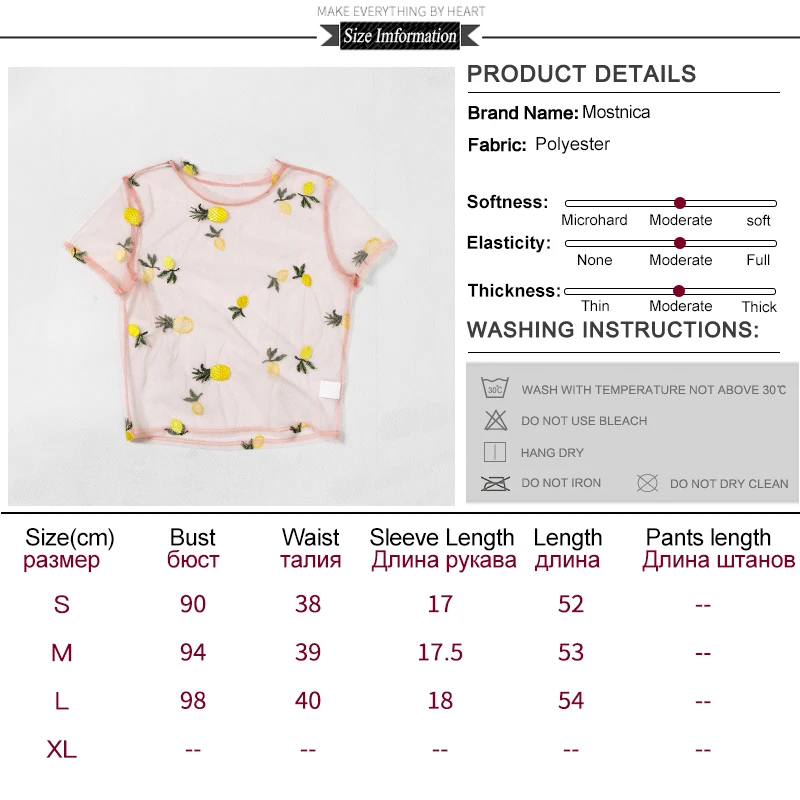The width and height of the screenshot is (800, 800).
Task: Click the white label tag on shirt
Action: [330, 390]
